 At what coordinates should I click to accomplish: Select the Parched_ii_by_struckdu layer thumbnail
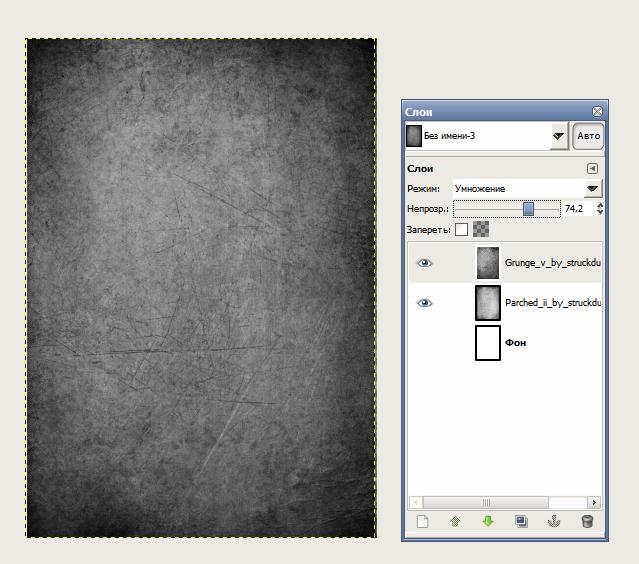point(488,303)
